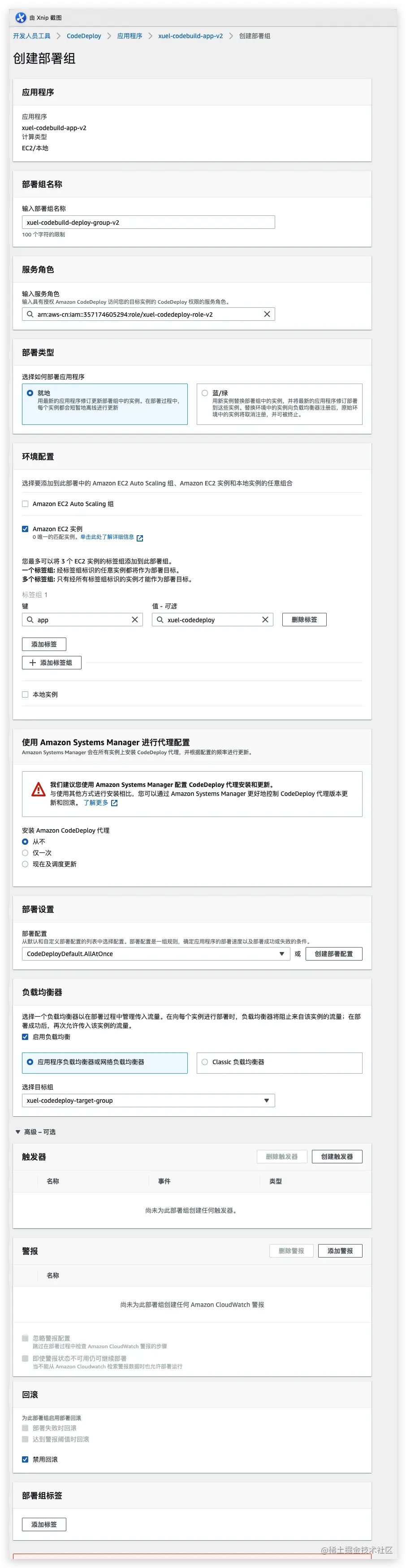Focus the tag key input 'app'
406x1568 pixels.
tap(82, 620)
